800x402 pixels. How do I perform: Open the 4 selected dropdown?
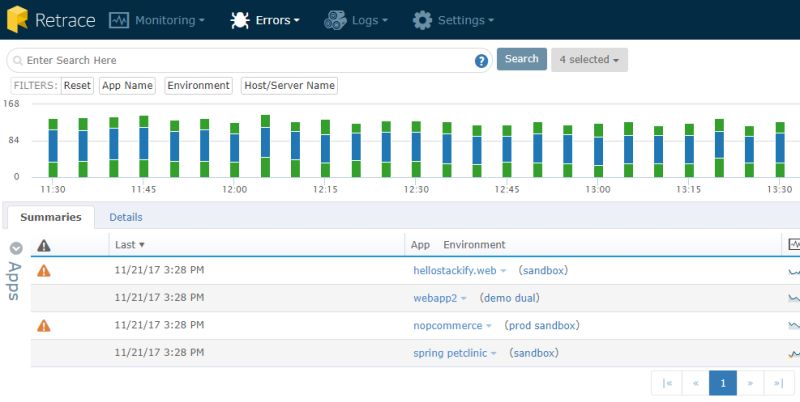click(x=589, y=60)
